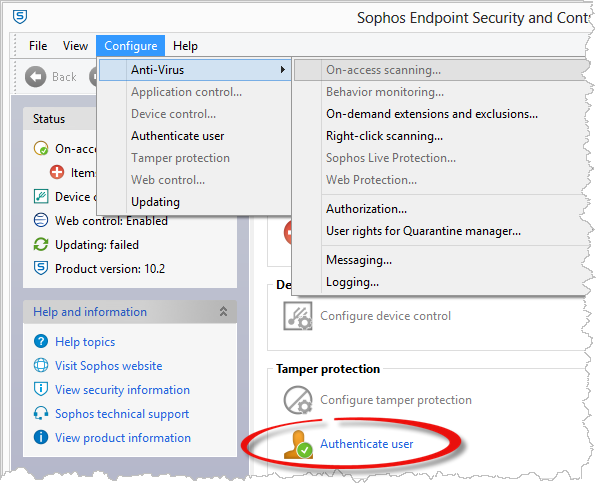The image size is (599, 486).
Task: Click the Configure tamper protection icon
Action: click(x=298, y=400)
